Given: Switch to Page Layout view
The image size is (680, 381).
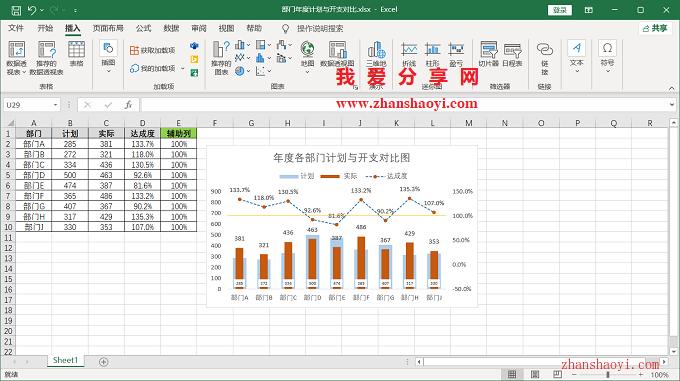Looking at the screenshot, I should (x=535, y=374).
